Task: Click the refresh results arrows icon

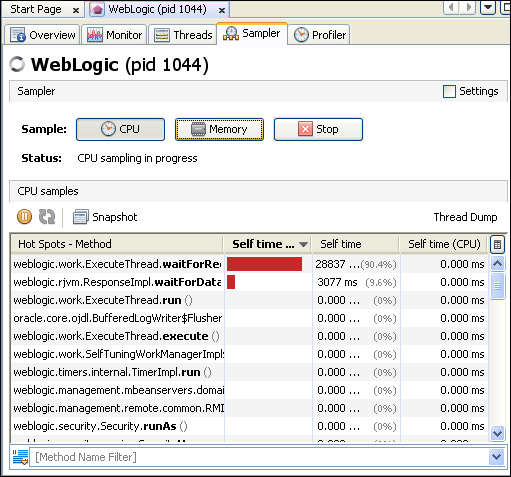Action: point(47,217)
